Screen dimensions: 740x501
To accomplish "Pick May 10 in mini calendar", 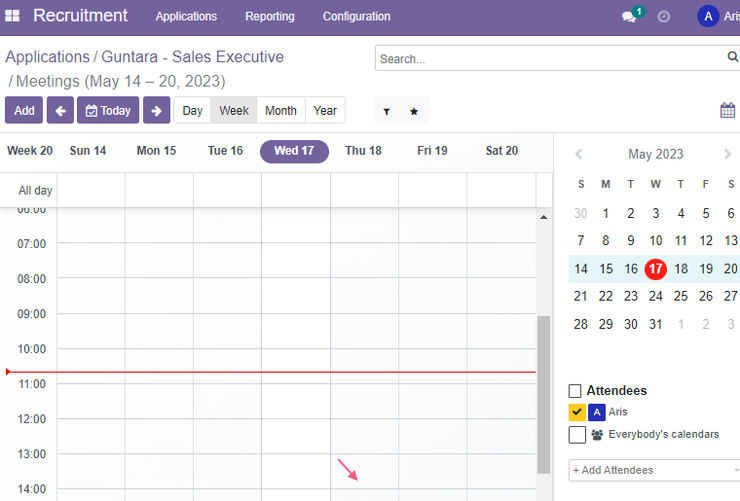I will pyautogui.click(x=656, y=241).
